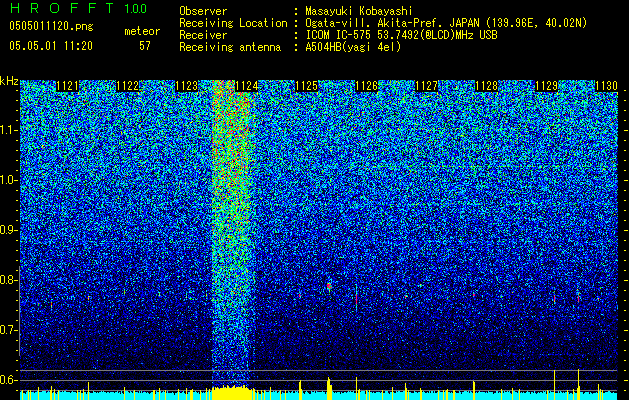
Task: Click the 1127 time marker
Action: coord(426,86)
